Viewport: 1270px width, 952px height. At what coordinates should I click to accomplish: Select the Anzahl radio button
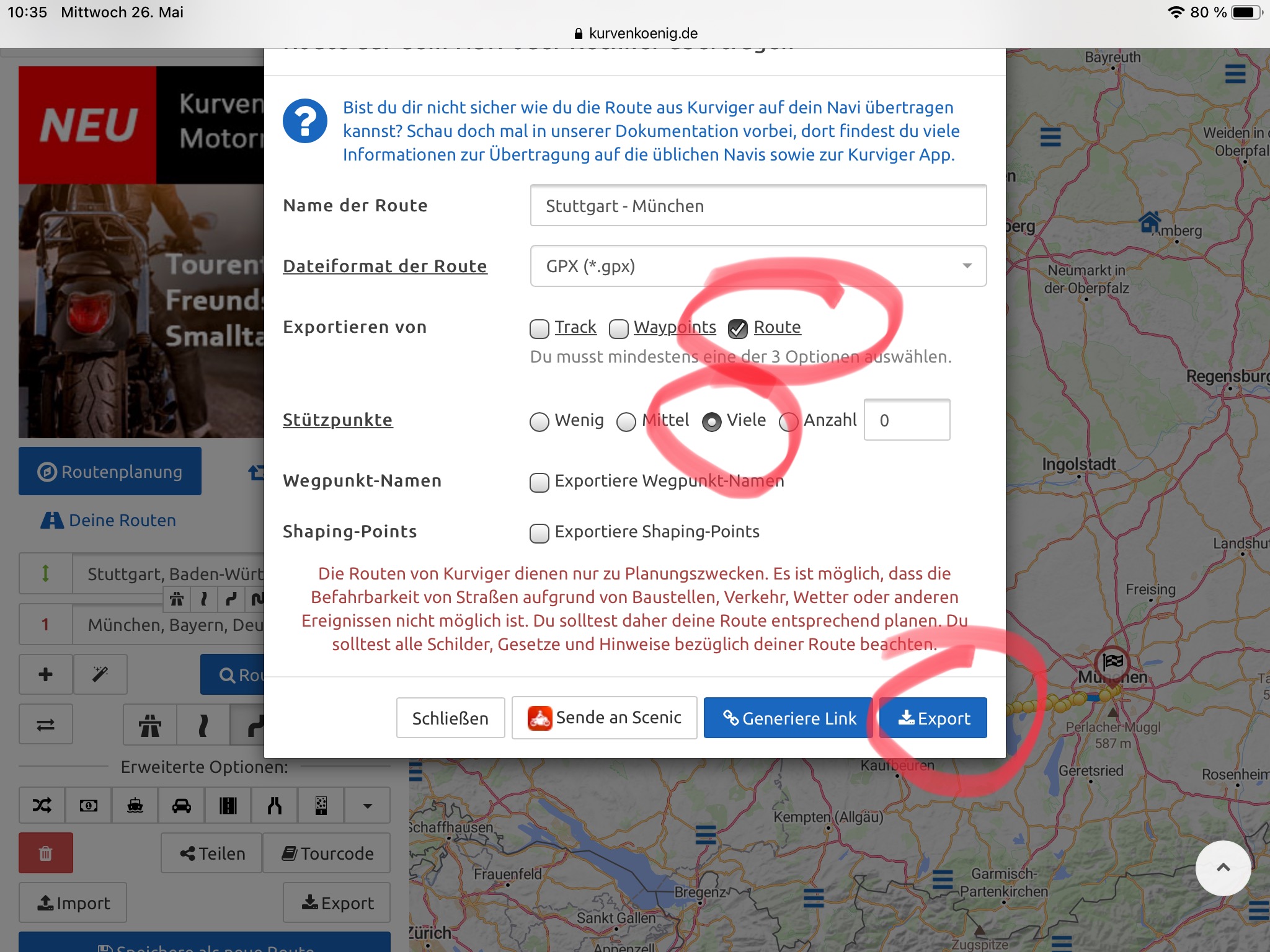(789, 421)
